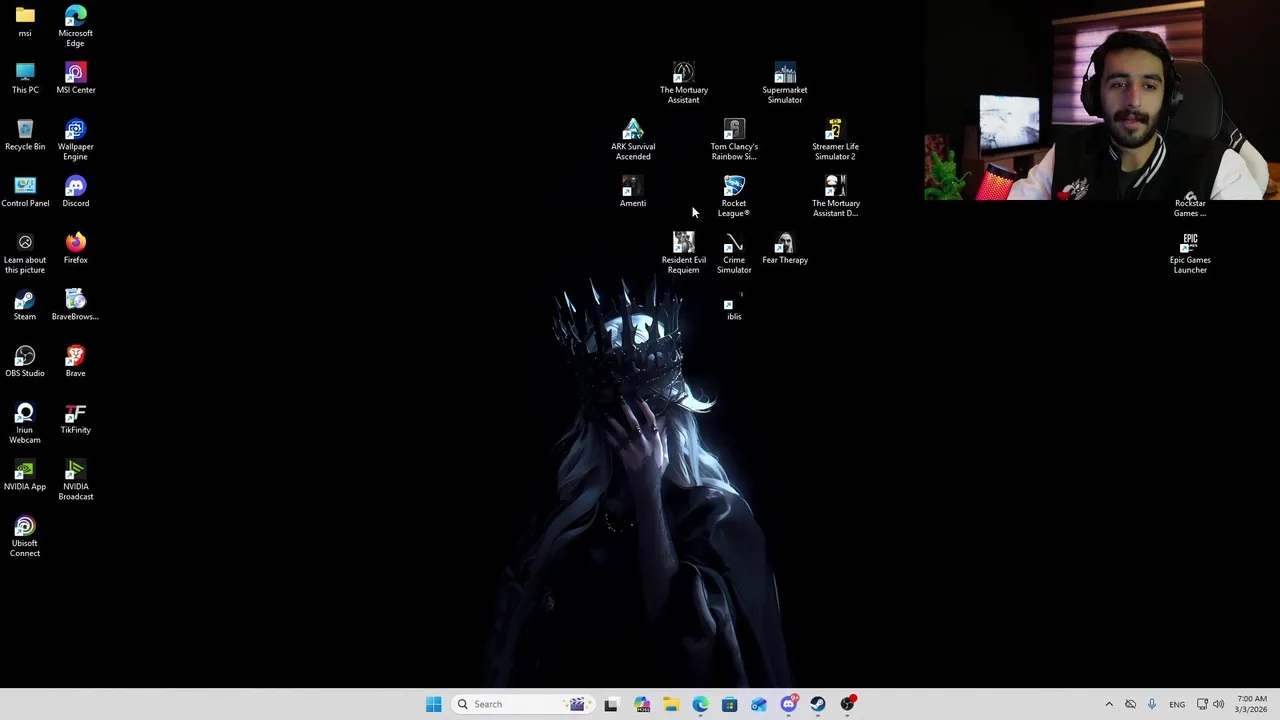Open Microsoft Edge from the taskbar
This screenshot has height=720, width=1280.
pos(700,704)
